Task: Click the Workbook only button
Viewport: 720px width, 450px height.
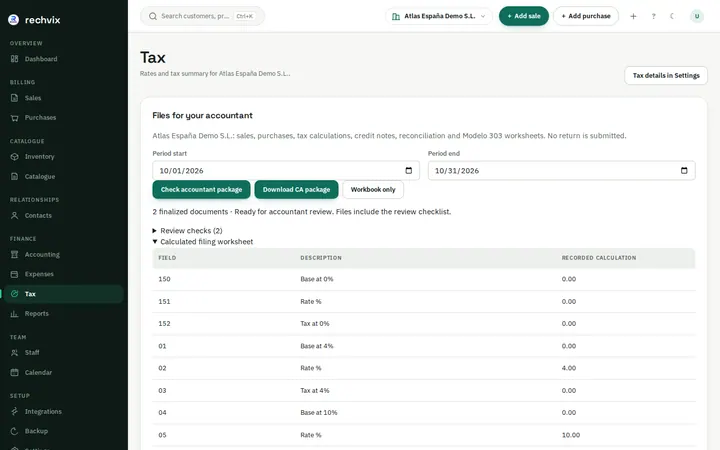Action: [373, 190]
